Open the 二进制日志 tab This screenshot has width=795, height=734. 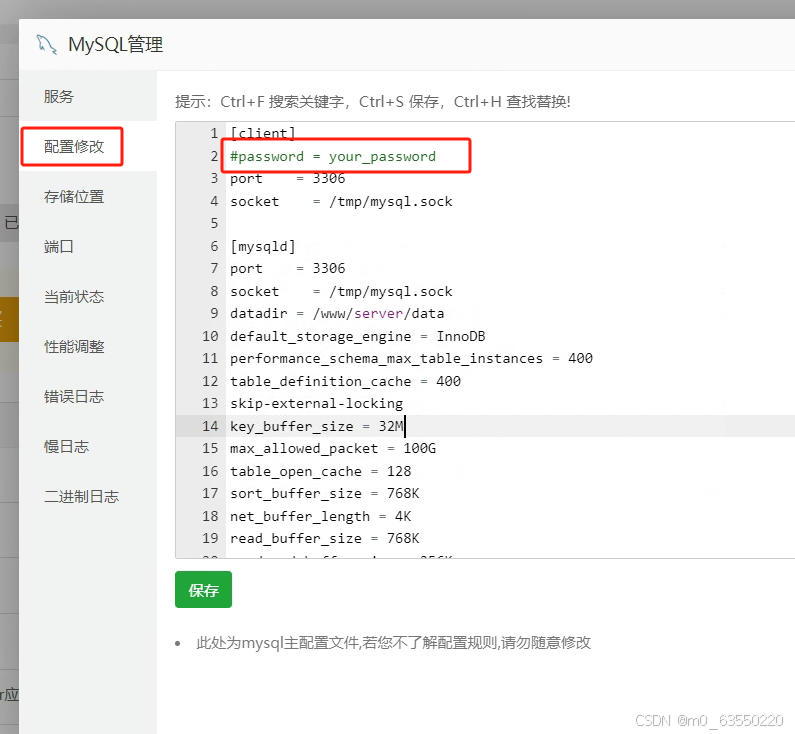tap(81, 497)
